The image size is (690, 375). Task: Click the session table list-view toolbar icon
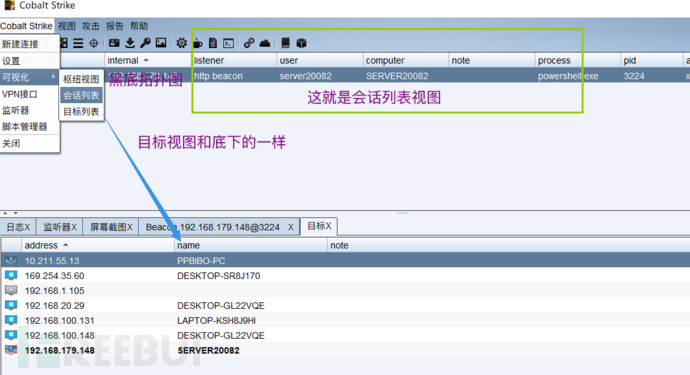78,43
